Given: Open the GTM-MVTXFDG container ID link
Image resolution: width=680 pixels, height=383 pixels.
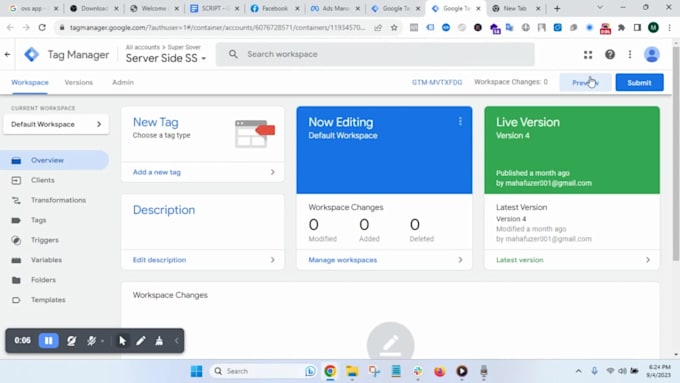Looking at the screenshot, I should click(437, 82).
